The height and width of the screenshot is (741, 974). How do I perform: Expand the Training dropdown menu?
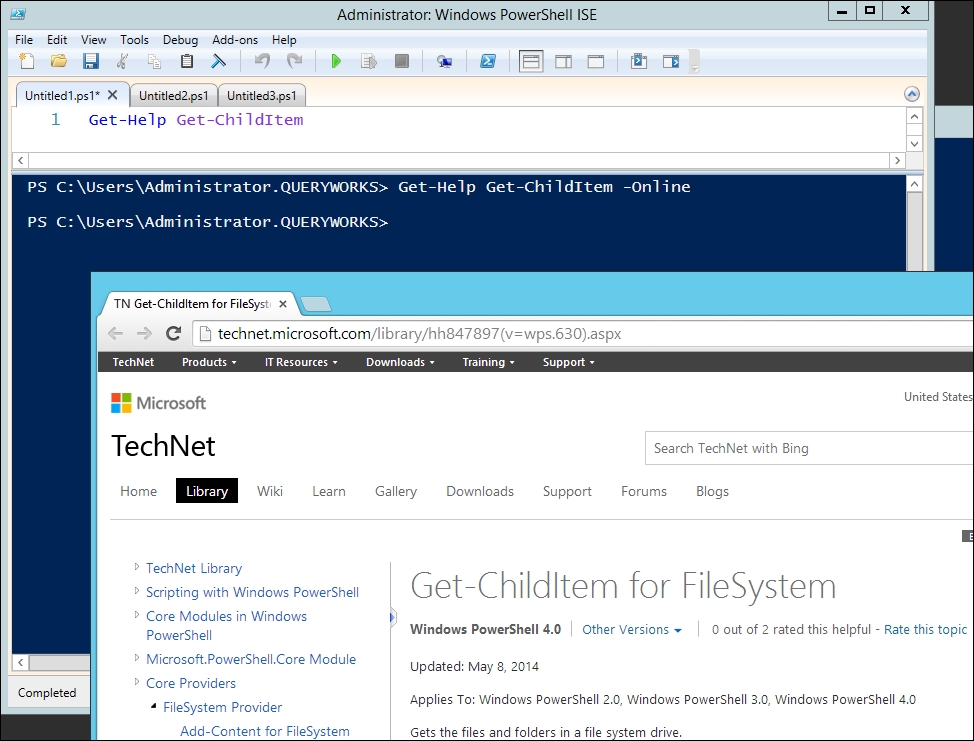[x=488, y=362]
